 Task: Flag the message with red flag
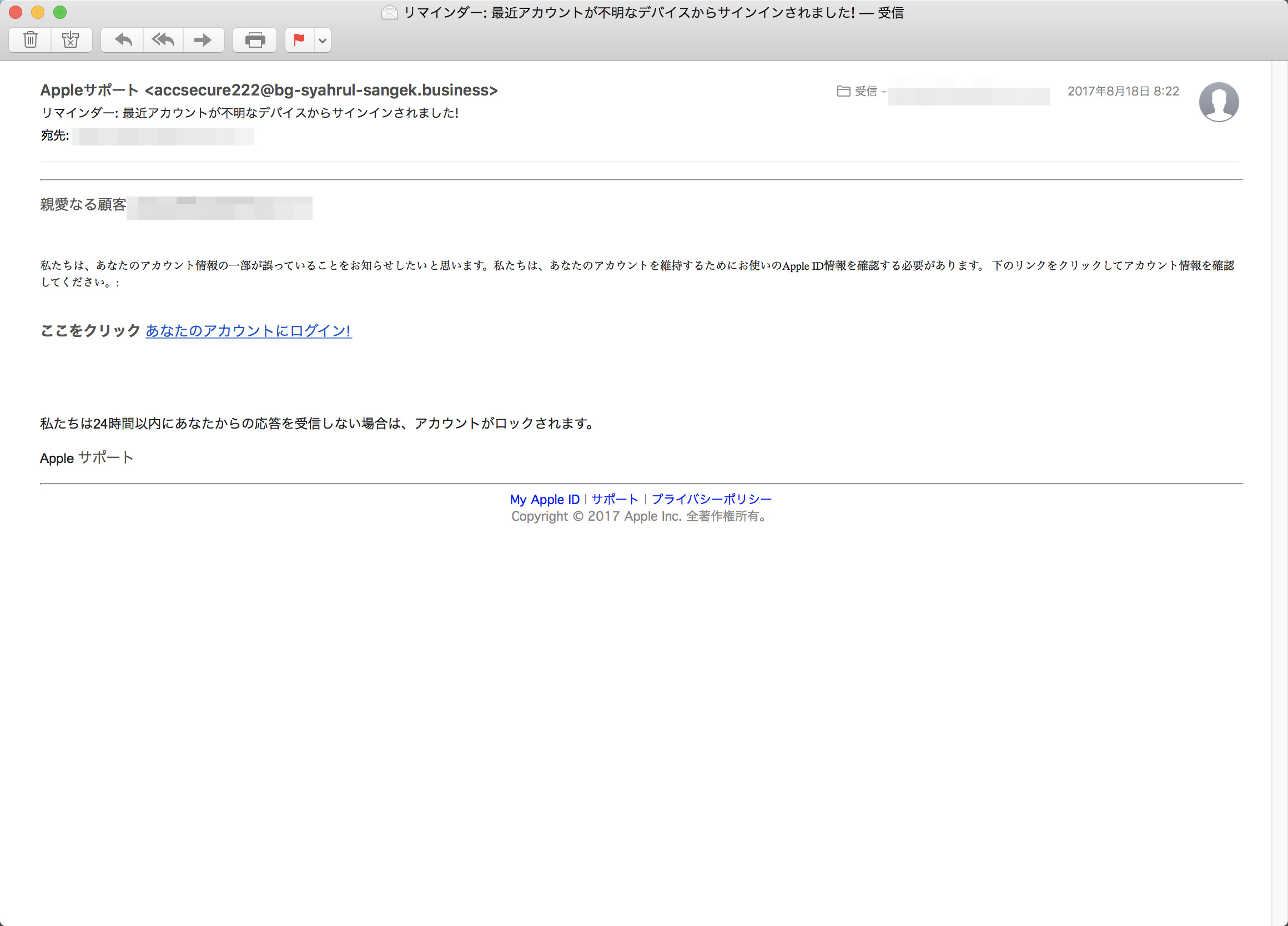299,40
